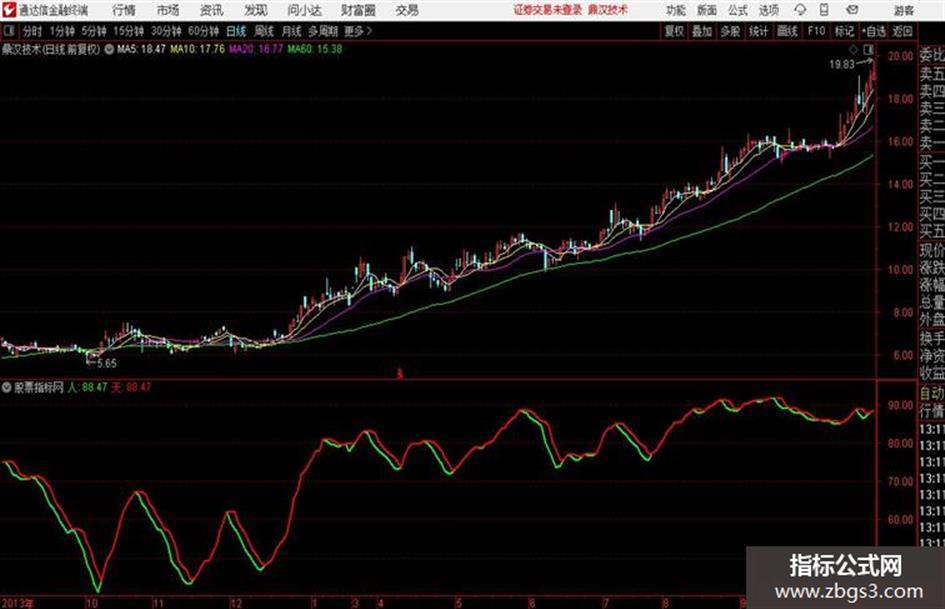Switch to the 1分钟 period tab
The height and width of the screenshot is (609, 945).
[61, 31]
